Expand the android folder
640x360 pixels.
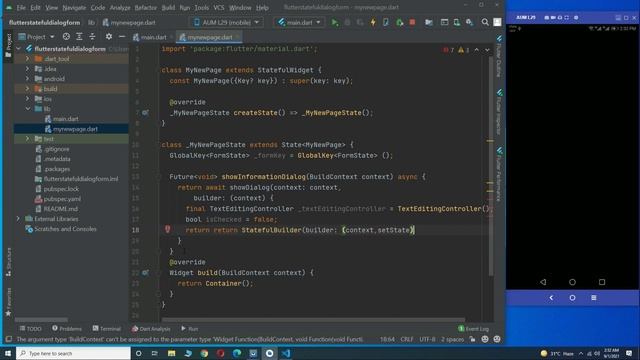click(27, 79)
